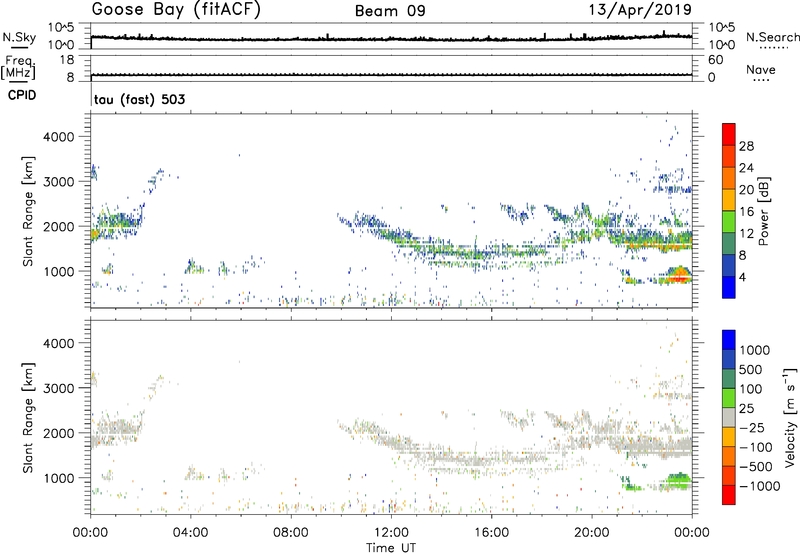Click the date '13/Apr/2019'
800x554 pixels.
click(x=640, y=10)
